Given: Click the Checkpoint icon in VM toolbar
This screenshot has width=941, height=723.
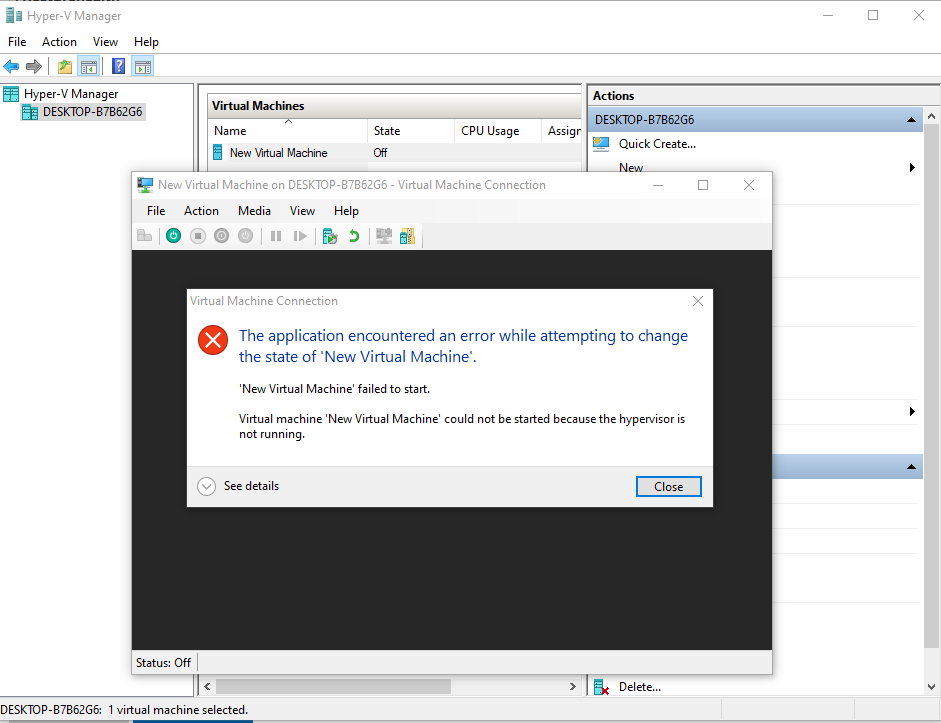Looking at the screenshot, I should [x=329, y=236].
